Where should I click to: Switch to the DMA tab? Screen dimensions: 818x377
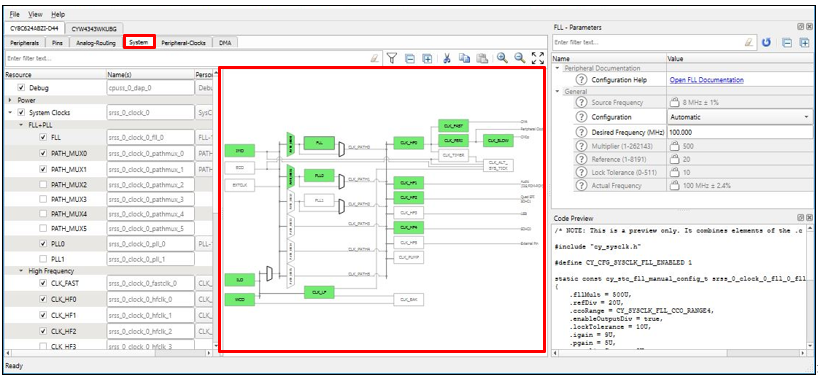225,43
